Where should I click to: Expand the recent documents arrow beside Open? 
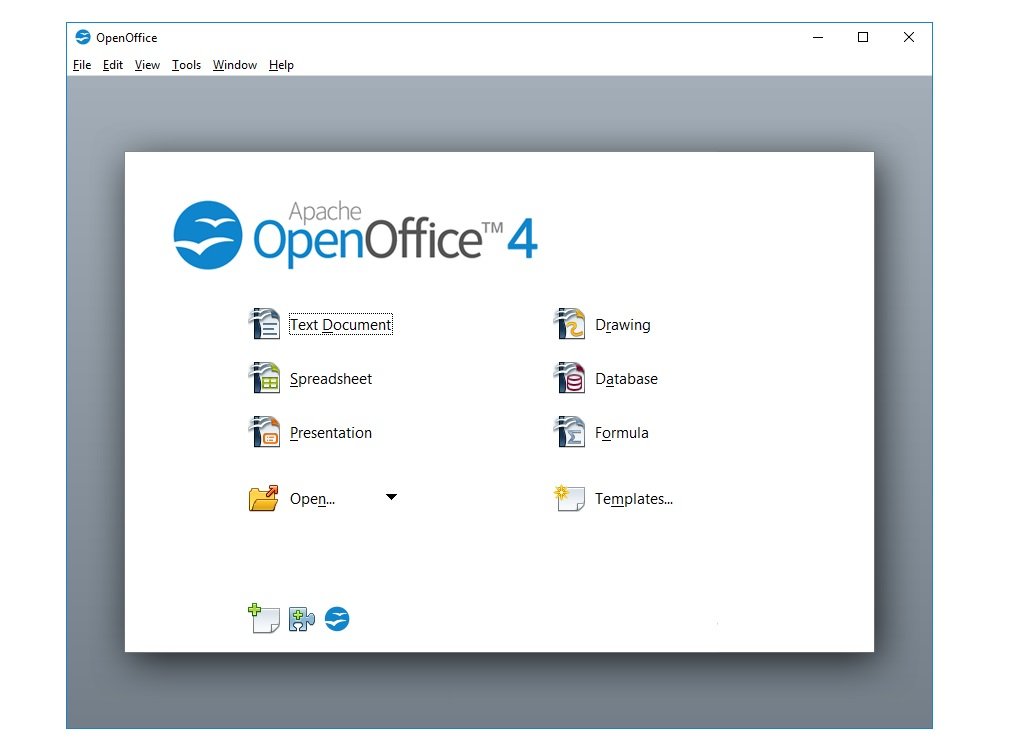pos(391,497)
